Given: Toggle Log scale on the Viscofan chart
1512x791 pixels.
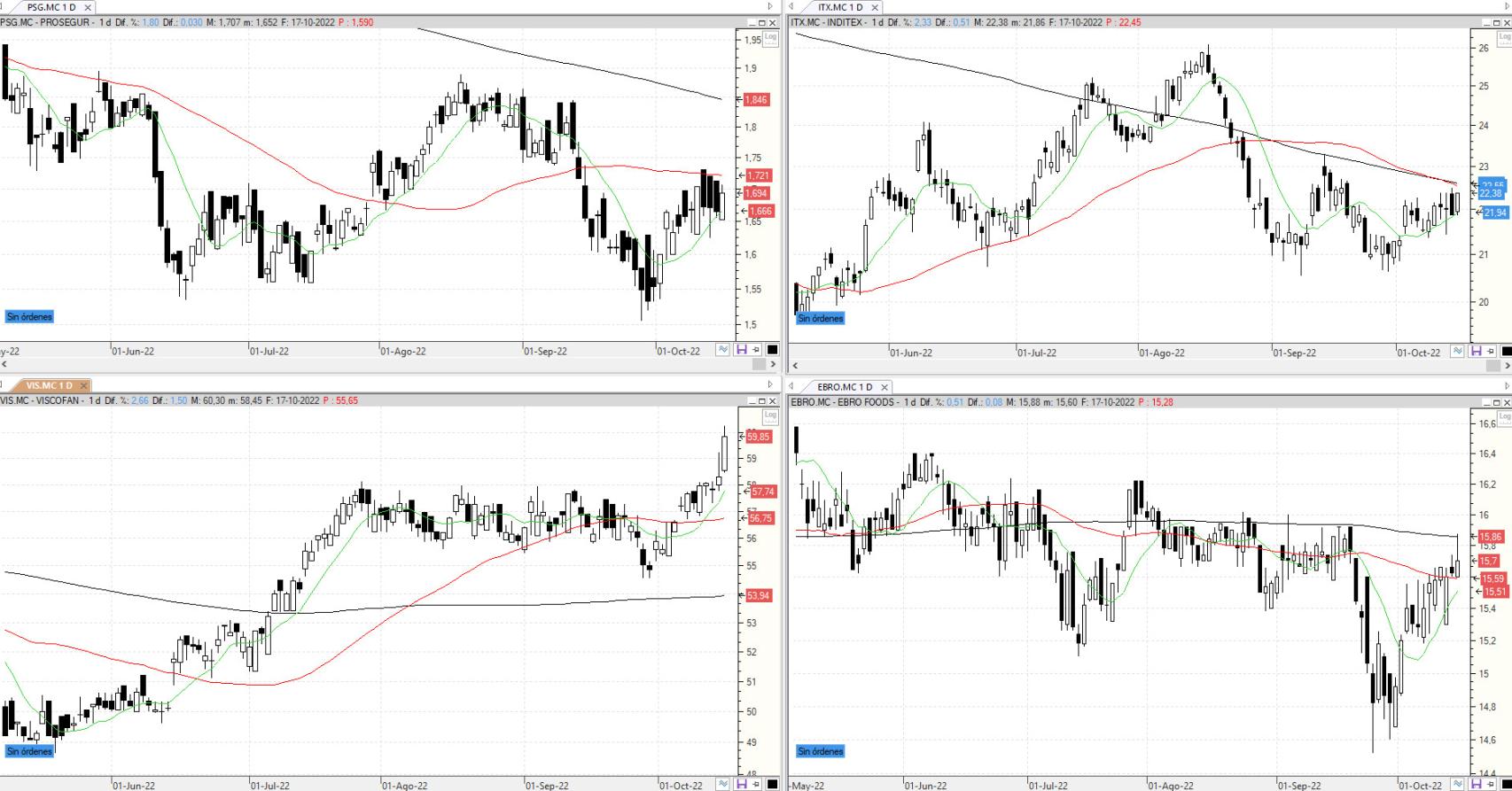Looking at the screenshot, I should pyautogui.click(x=770, y=415).
